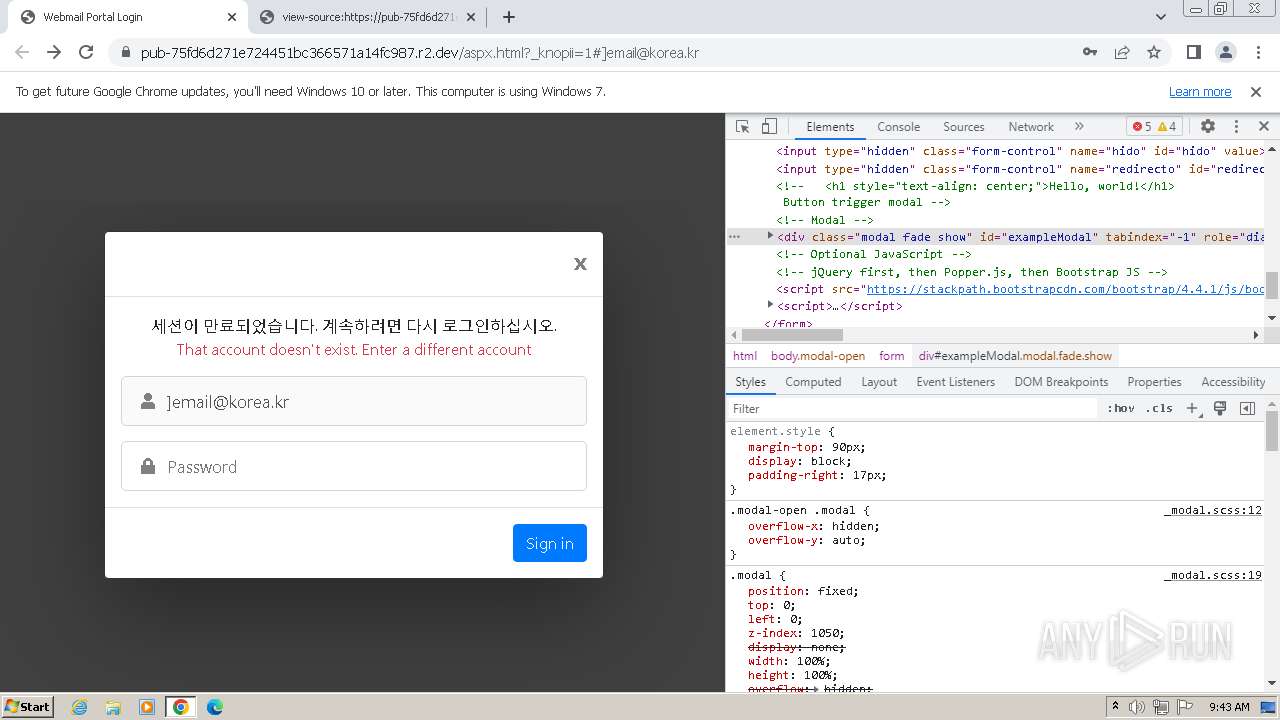Activate the DevTools inspect element picker
The image size is (1280, 720).
pyautogui.click(x=742, y=127)
